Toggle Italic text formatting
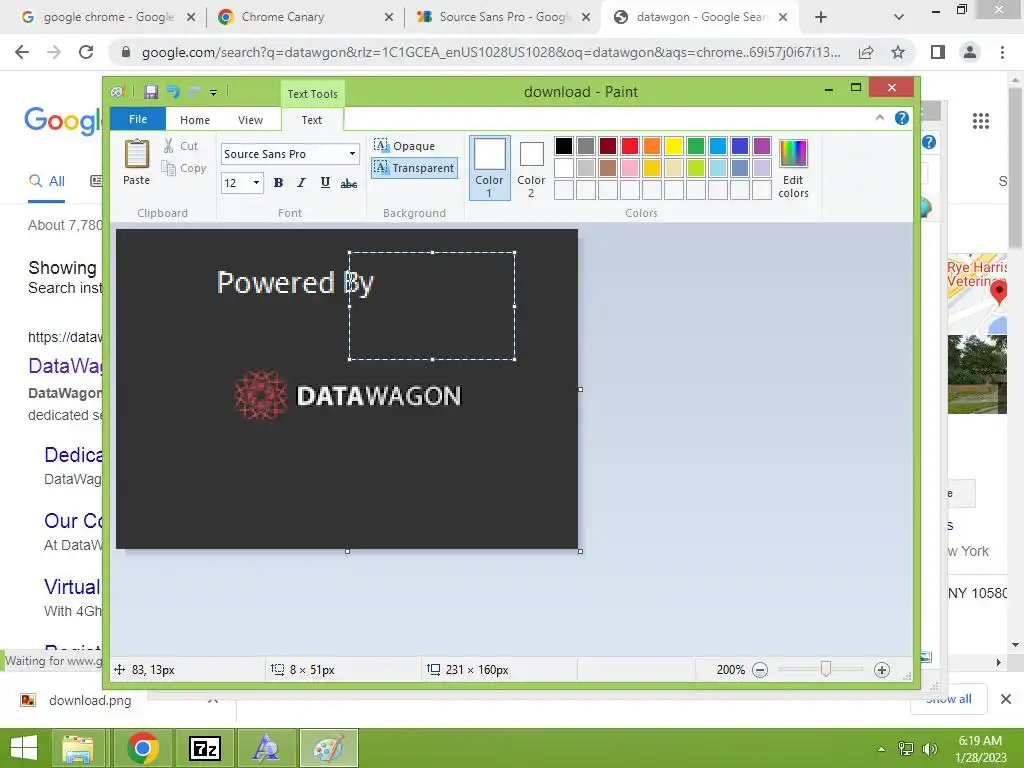Image resolution: width=1024 pixels, height=768 pixels. (301, 183)
